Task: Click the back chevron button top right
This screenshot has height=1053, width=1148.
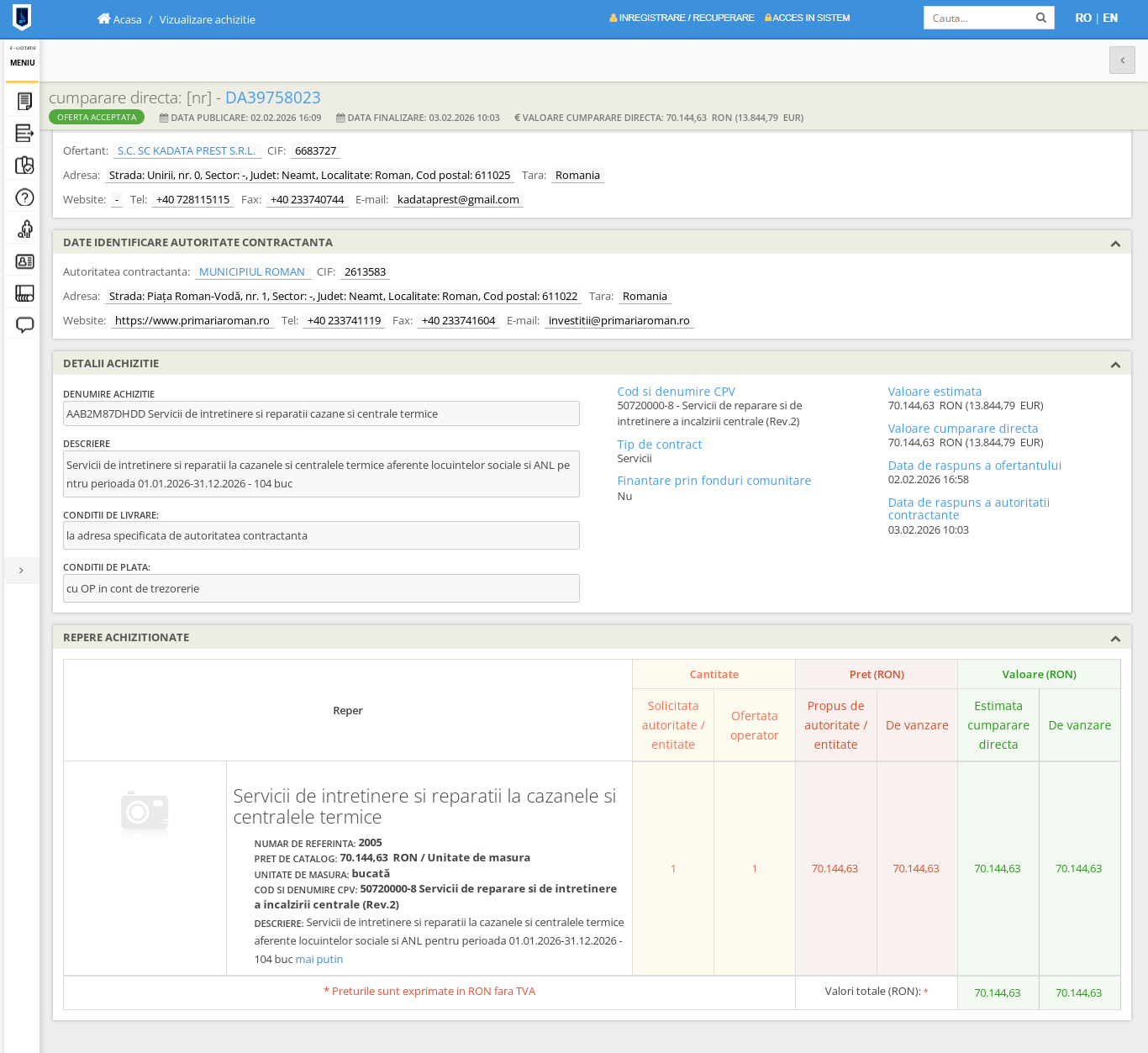Action: tap(1122, 61)
